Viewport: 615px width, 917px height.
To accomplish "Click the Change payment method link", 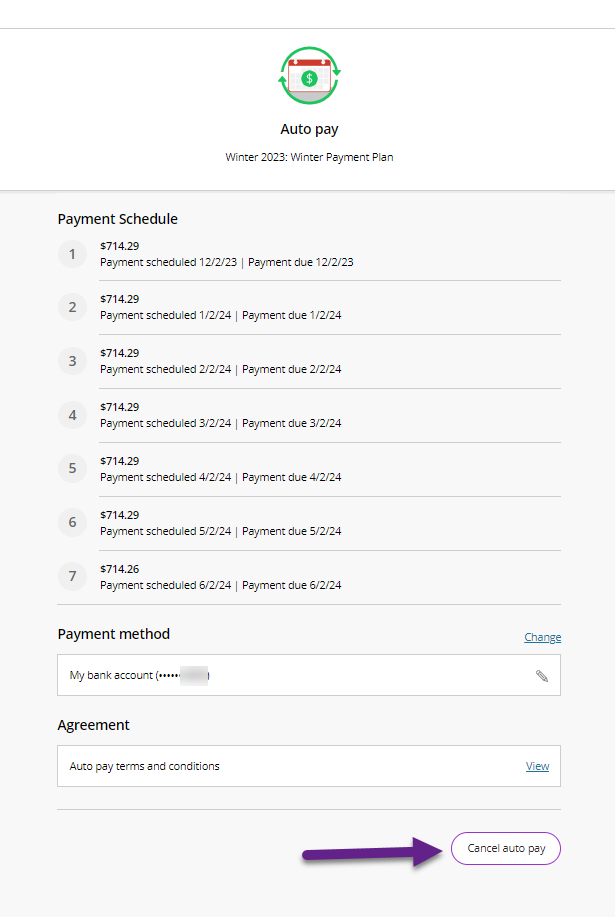I will point(543,637).
